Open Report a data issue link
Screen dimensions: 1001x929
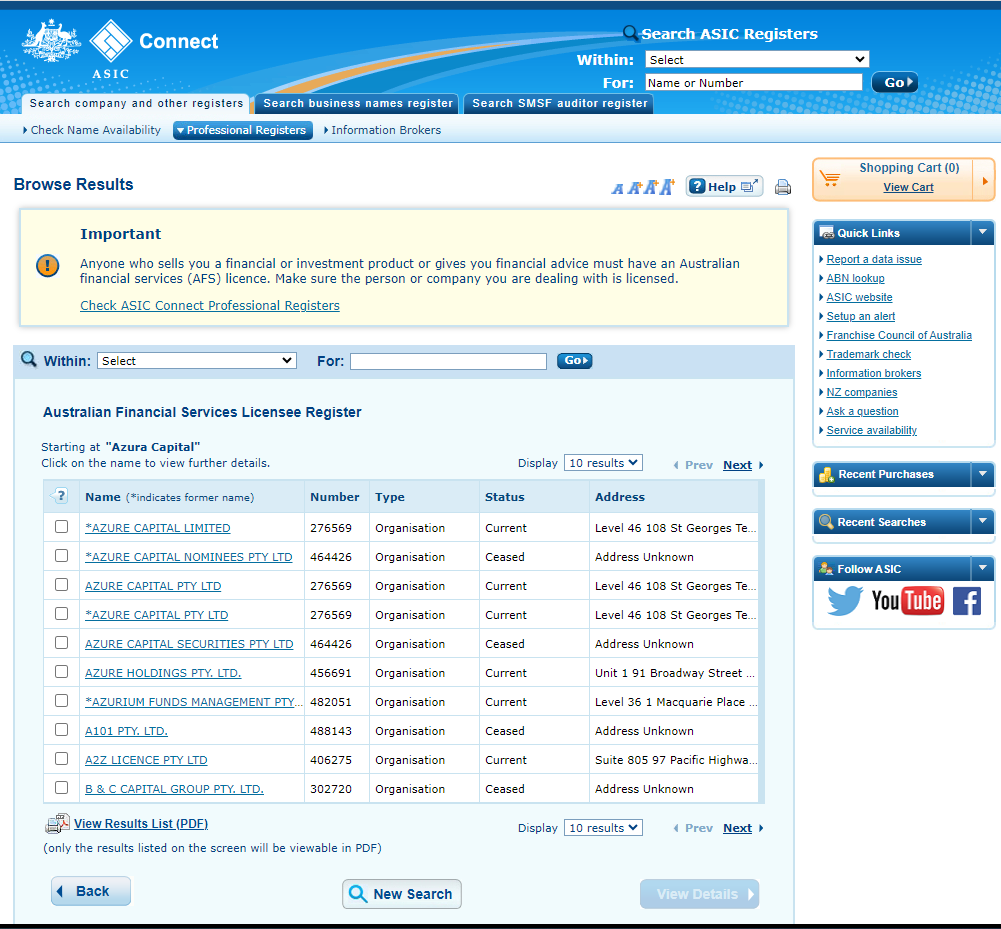tap(874, 259)
